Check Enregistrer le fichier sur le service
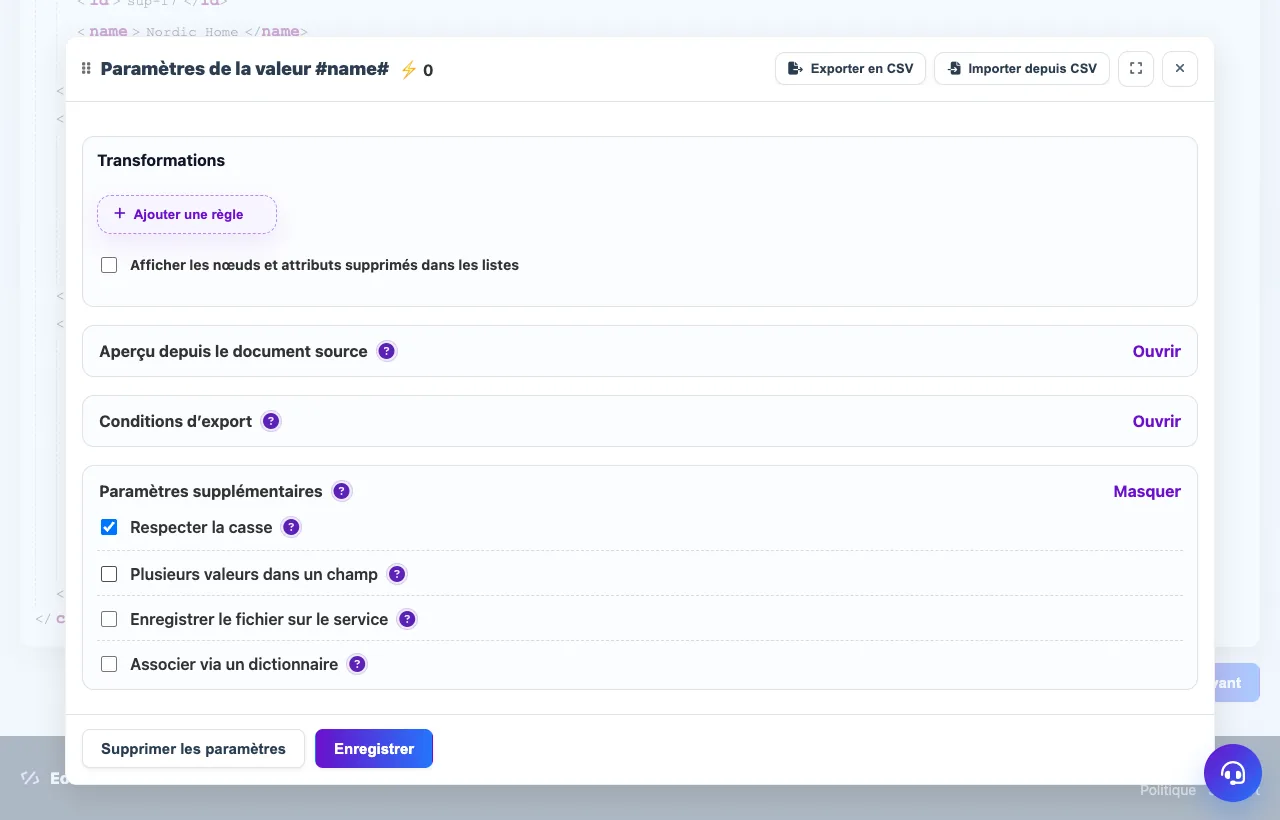 [x=109, y=619]
